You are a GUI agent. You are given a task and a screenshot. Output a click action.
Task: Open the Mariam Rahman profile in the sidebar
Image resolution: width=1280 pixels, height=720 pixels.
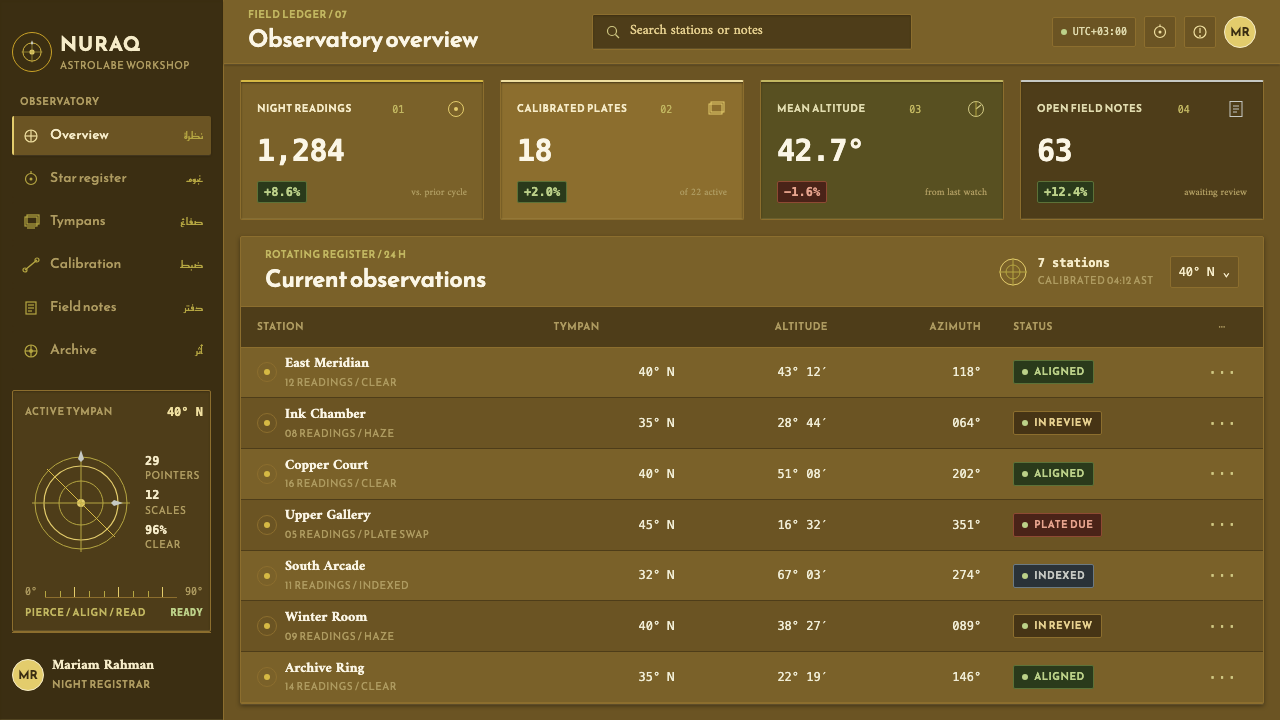tap(111, 675)
